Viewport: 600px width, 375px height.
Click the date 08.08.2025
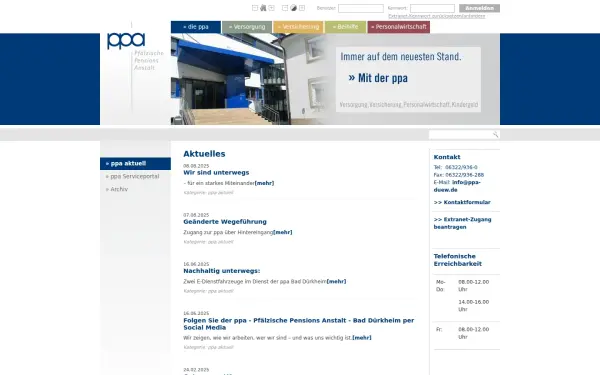[x=196, y=166]
